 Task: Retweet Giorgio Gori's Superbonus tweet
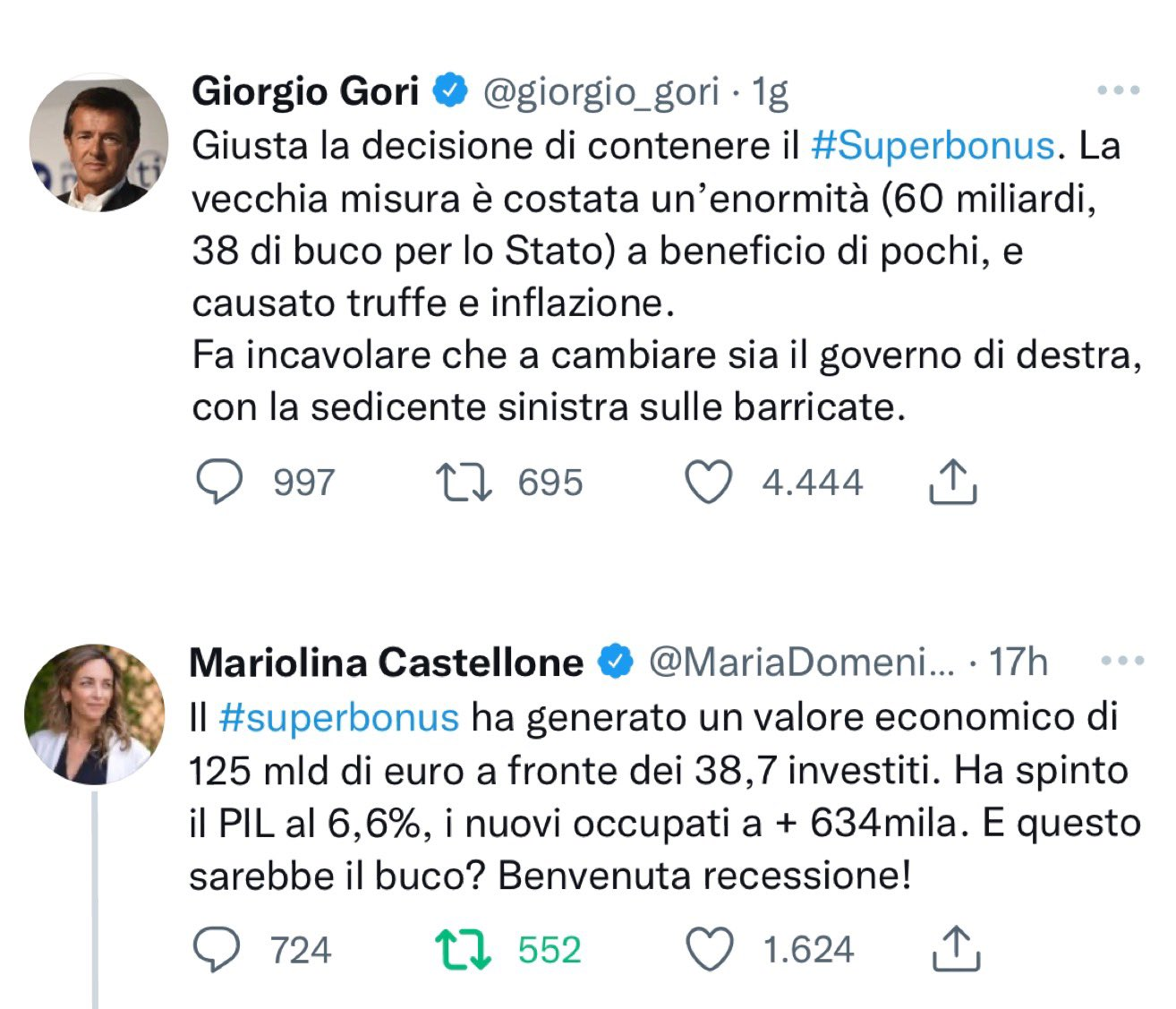tap(464, 482)
